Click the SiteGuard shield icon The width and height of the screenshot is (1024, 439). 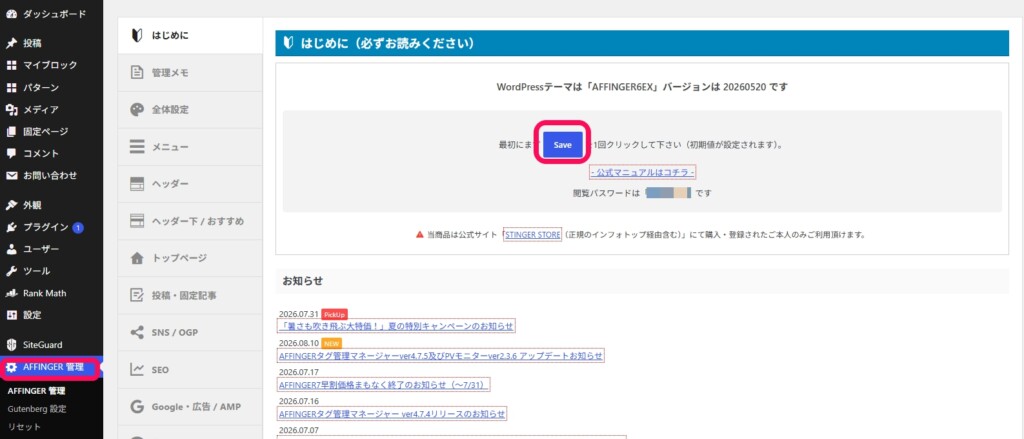11,345
